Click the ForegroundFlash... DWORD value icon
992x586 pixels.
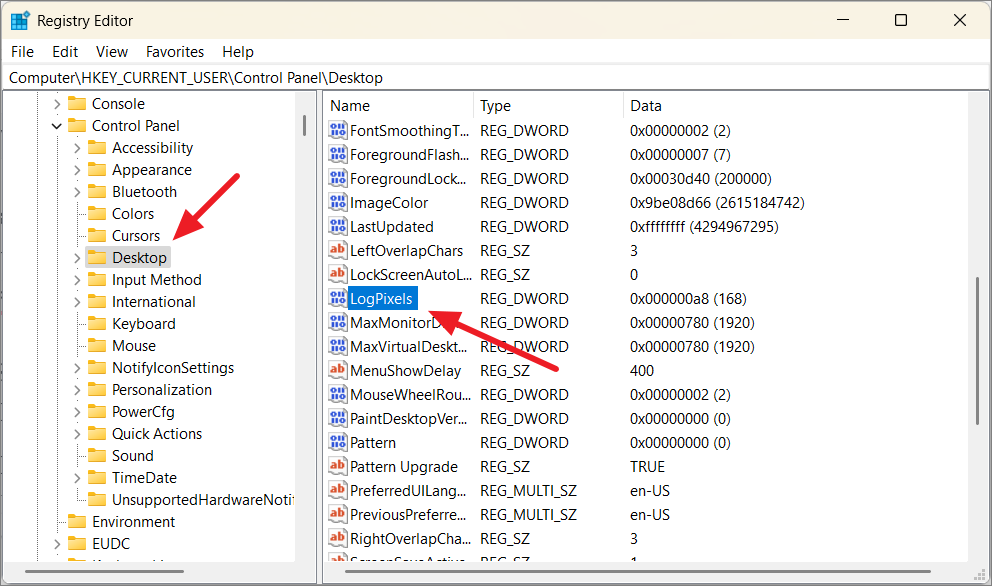click(338, 154)
